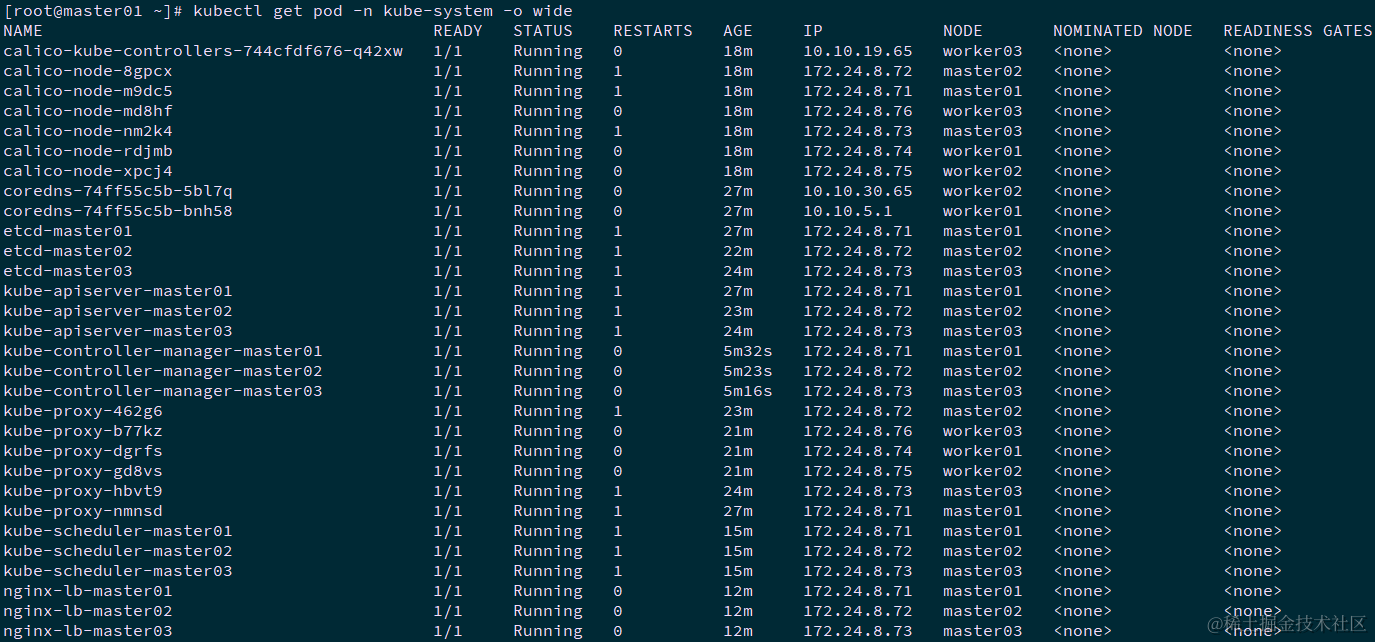Click pod name calico-node-8gpcx
The width and height of the screenshot is (1375, 642).
point(88,71)
